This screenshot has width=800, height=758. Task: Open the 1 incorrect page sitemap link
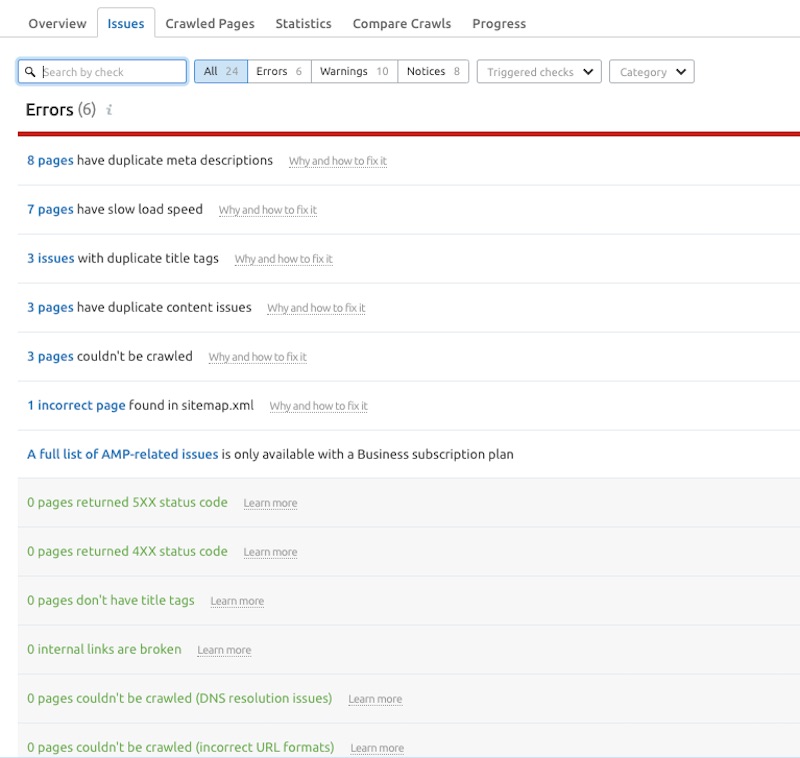coord(76,405)
